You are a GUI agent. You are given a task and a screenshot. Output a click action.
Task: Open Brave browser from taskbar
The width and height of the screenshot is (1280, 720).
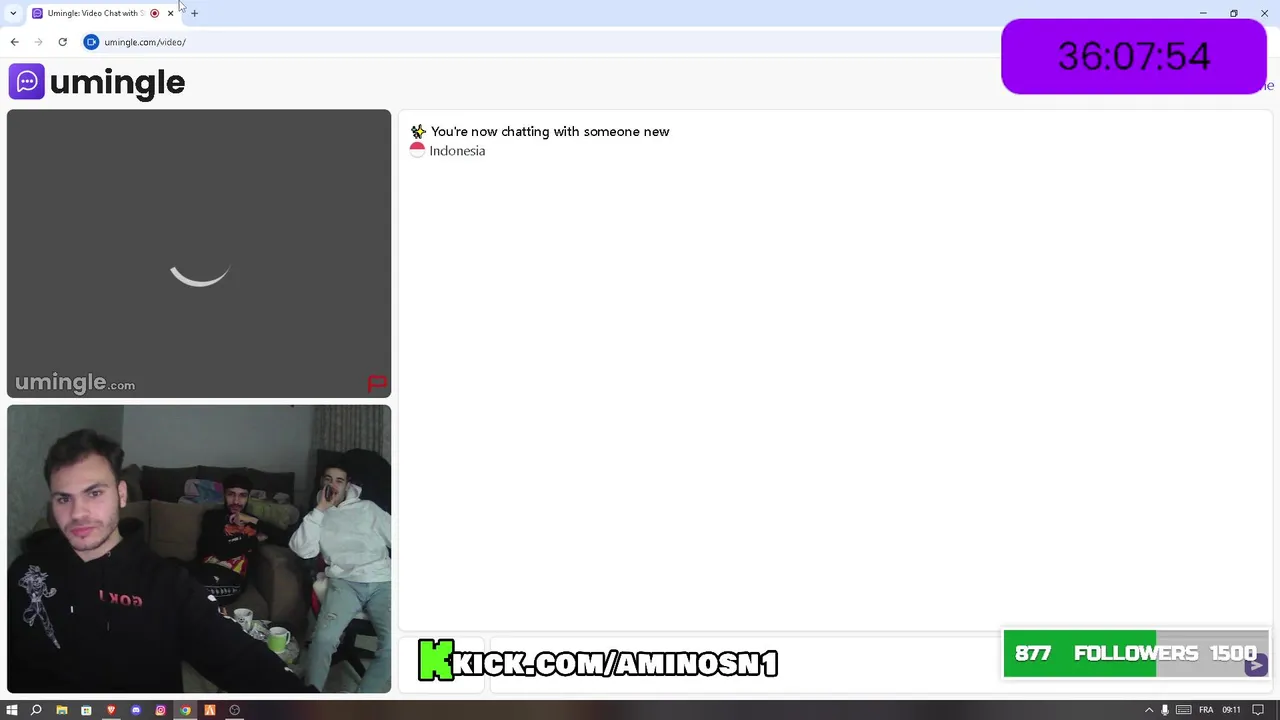pos(111,710)
